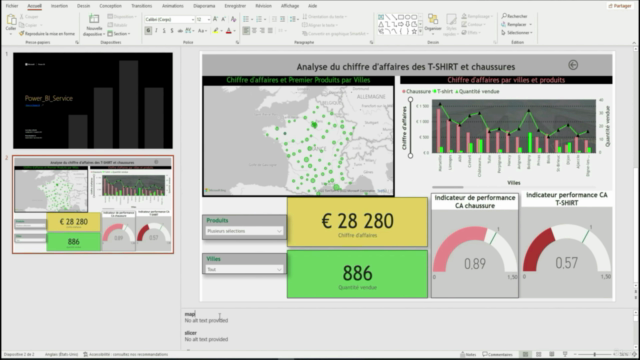The height and width of the screenshot is (360, 640).
Task: Toggle strikethrough formatting
Action: 180,31
